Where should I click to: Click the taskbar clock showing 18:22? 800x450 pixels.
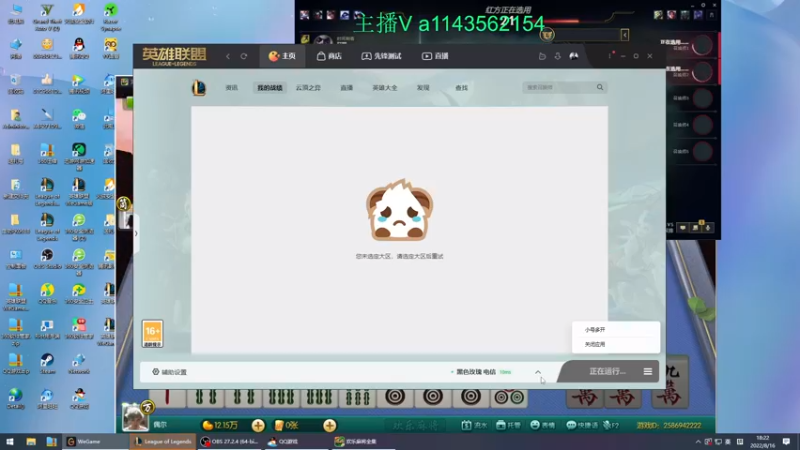(763, 442)
